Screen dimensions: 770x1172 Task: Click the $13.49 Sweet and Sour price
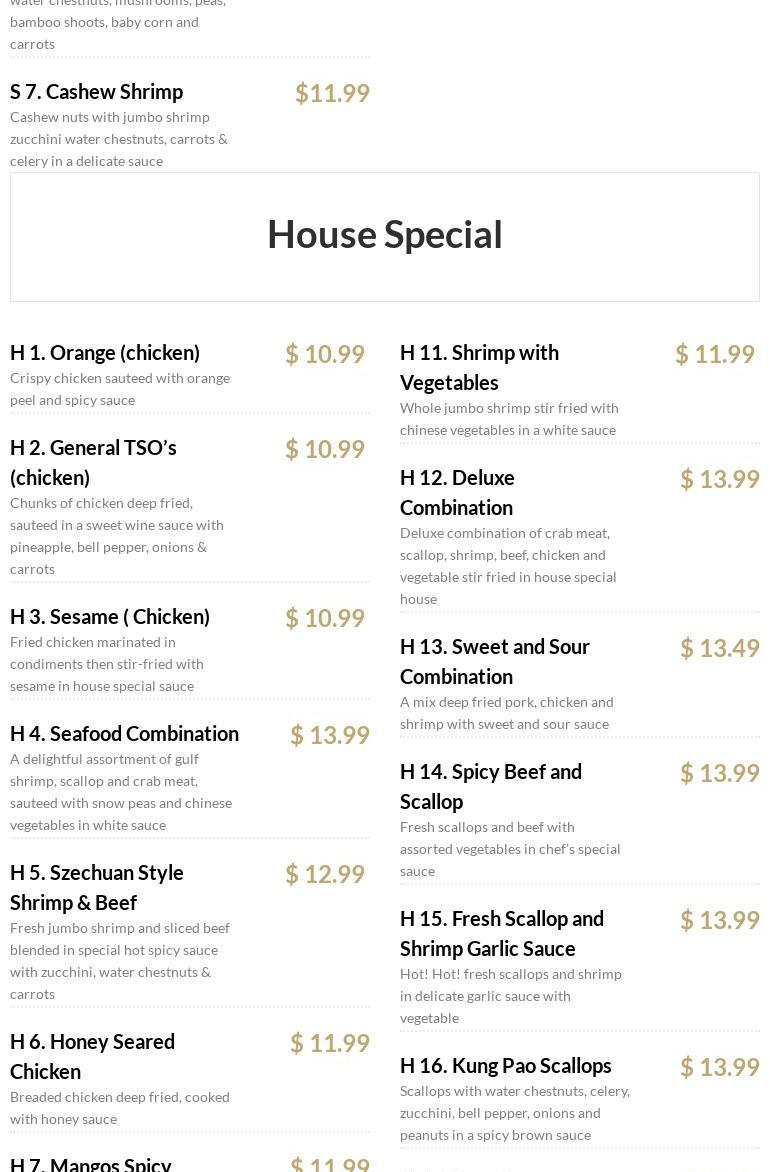tap(719, 648)
